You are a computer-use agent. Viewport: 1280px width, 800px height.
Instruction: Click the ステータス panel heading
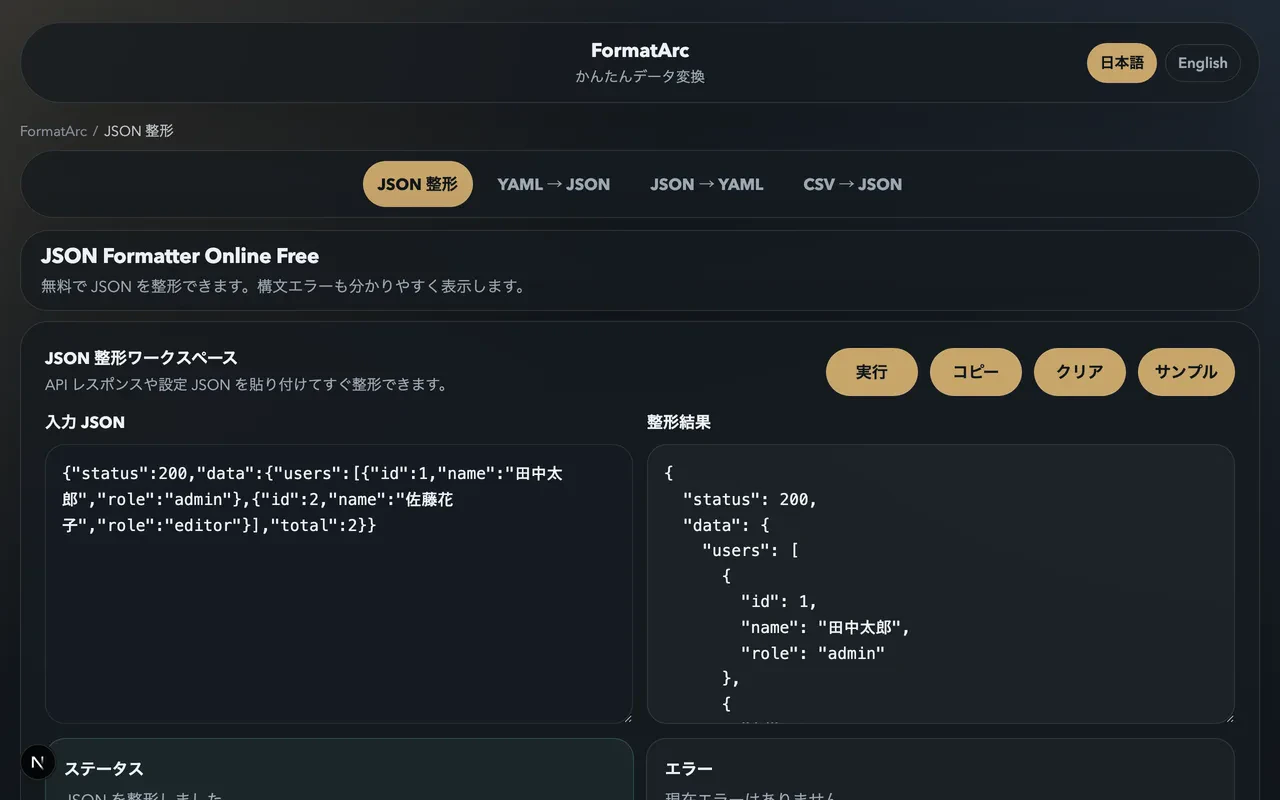point(104,769)
